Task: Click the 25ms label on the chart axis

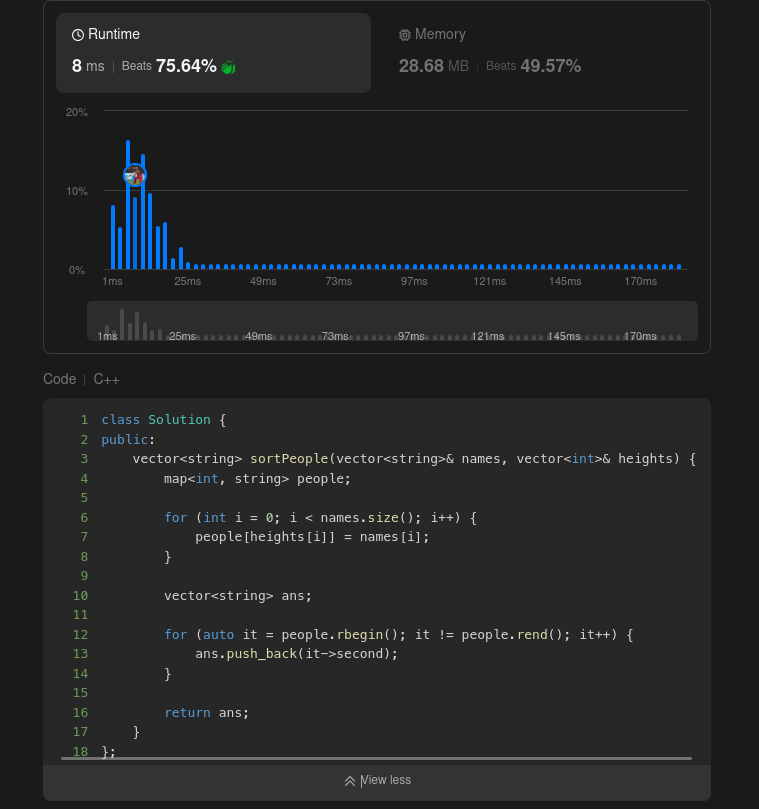Action: point(187,281)
